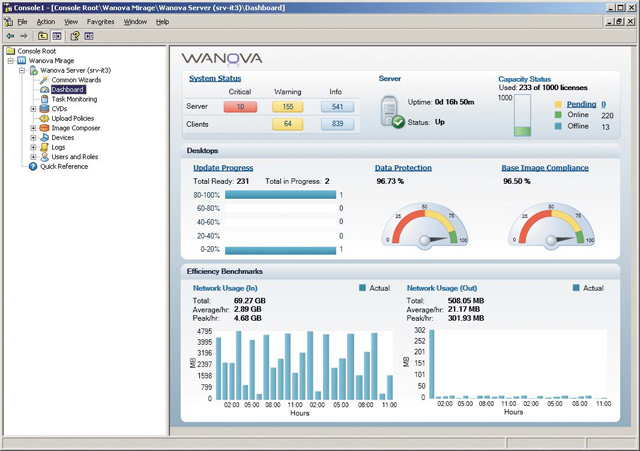Click the Users and Roles person icon
Viewport: 640px width, 451px height.
[44, 157]
